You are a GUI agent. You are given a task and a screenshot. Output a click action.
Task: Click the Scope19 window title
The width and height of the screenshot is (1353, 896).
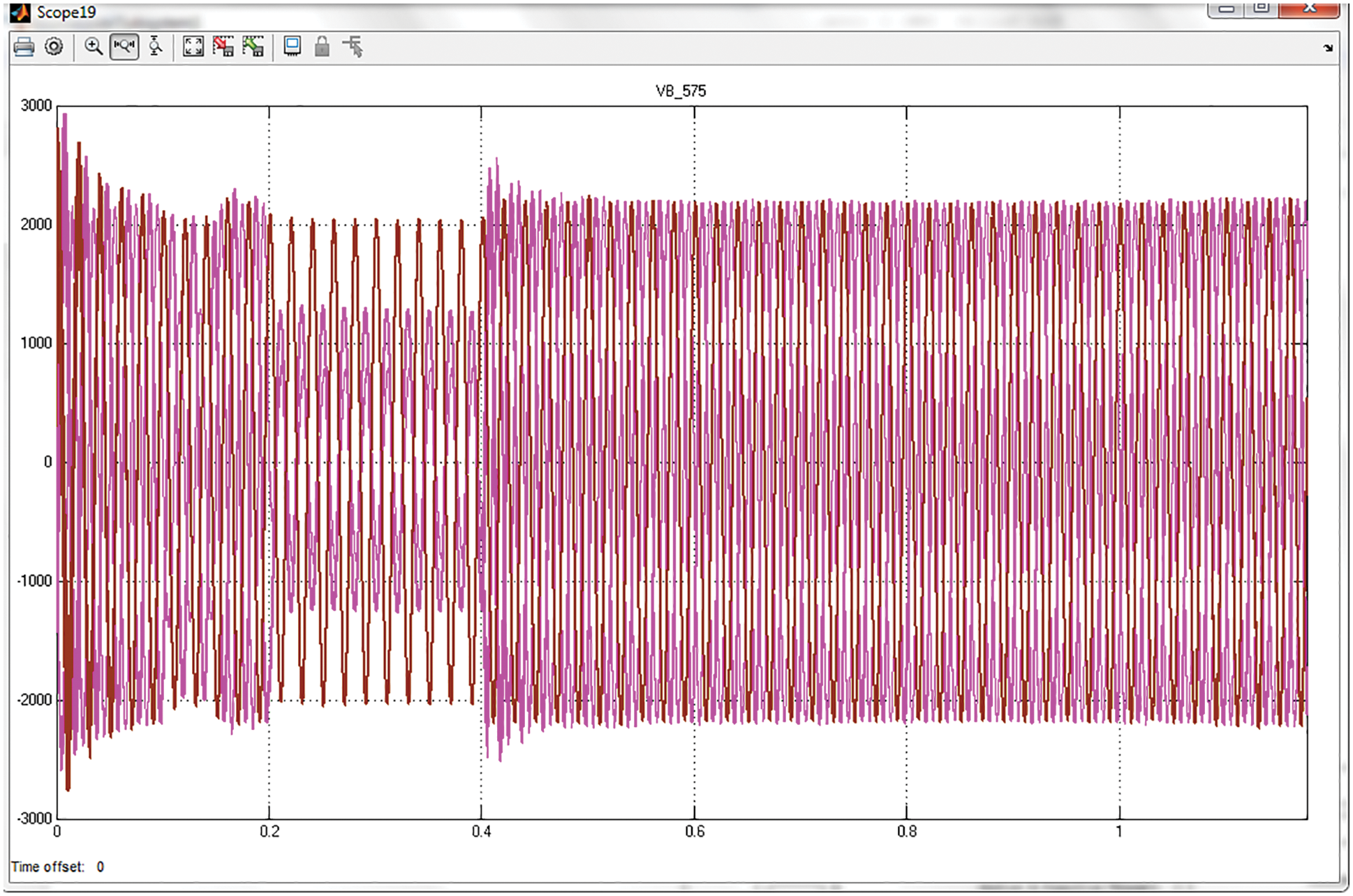(66, 13)
